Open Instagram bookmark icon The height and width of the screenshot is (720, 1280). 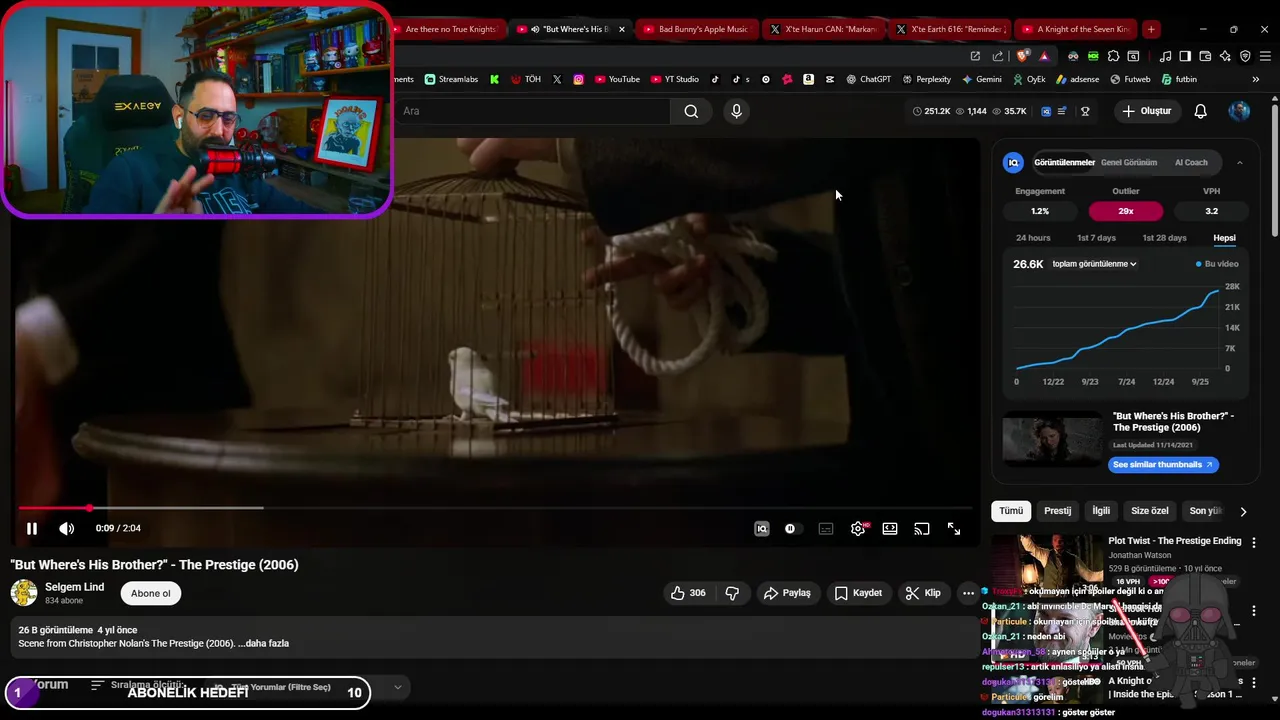578,79
